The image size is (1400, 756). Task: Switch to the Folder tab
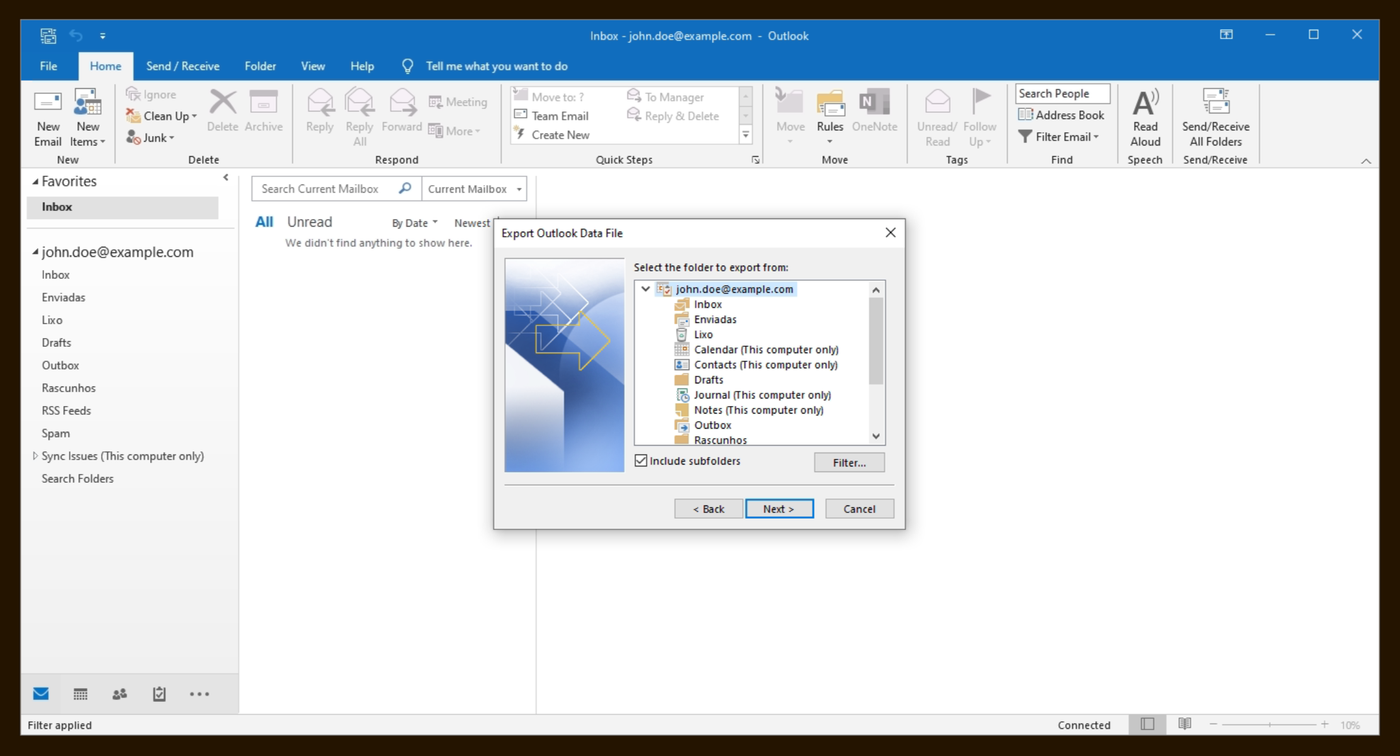260,66
